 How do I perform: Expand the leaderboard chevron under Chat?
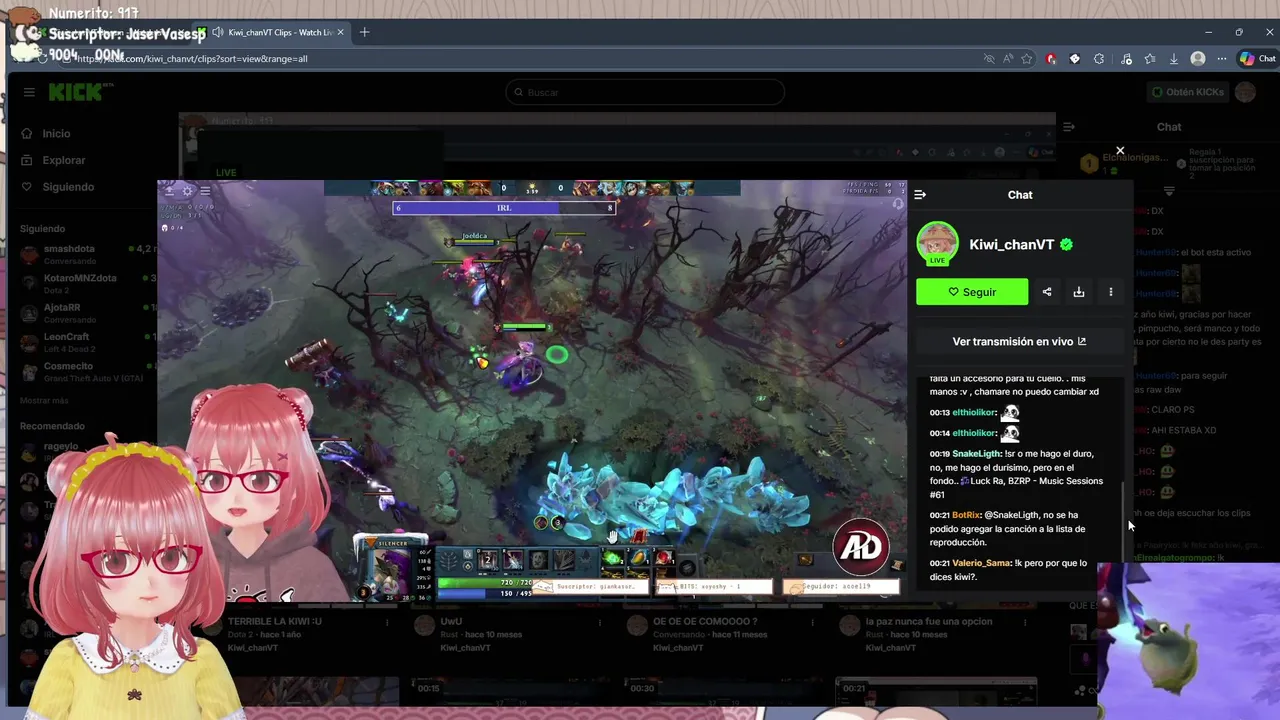[x=1169, y=190]
